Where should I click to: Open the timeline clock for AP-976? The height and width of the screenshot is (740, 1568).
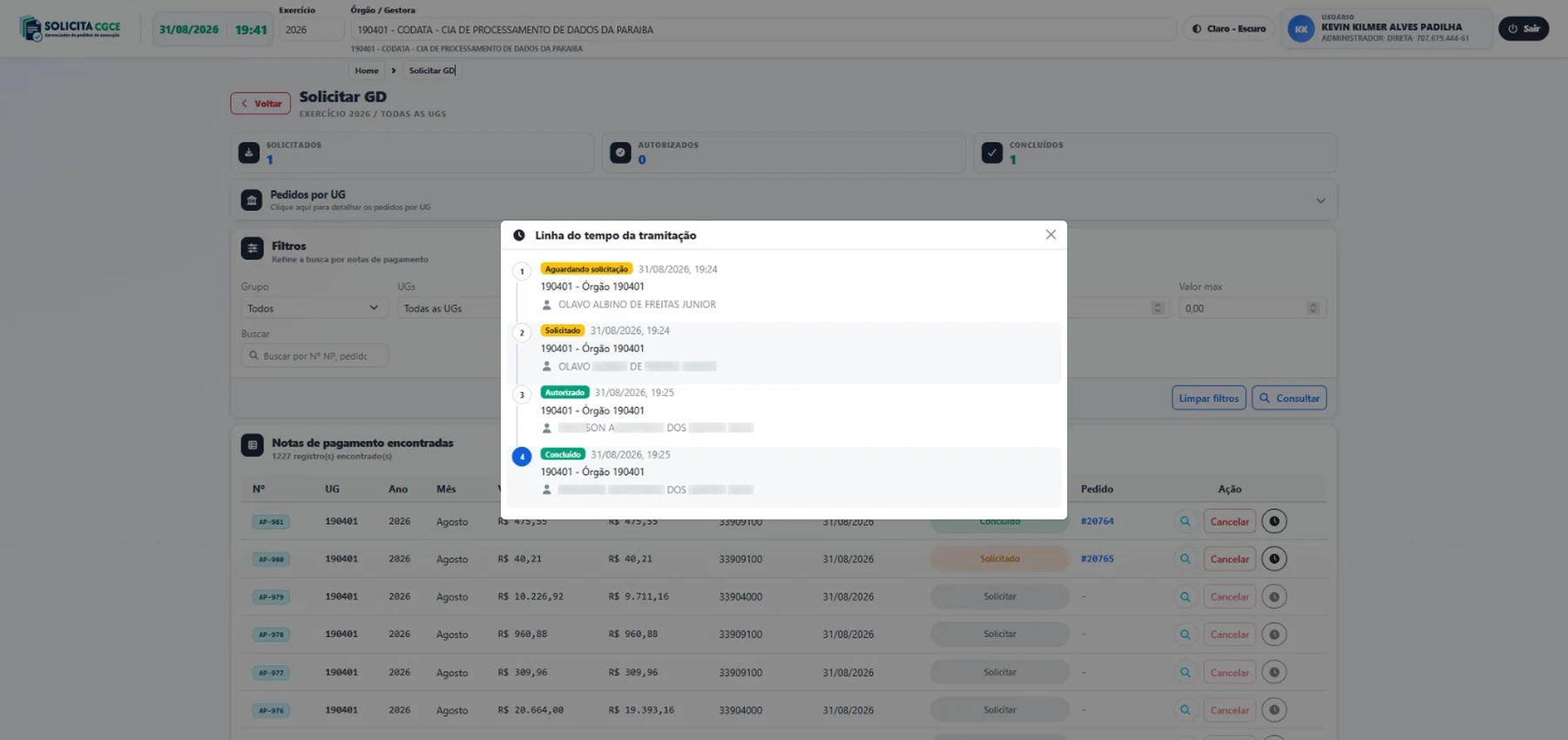(x=1274, y=710)
